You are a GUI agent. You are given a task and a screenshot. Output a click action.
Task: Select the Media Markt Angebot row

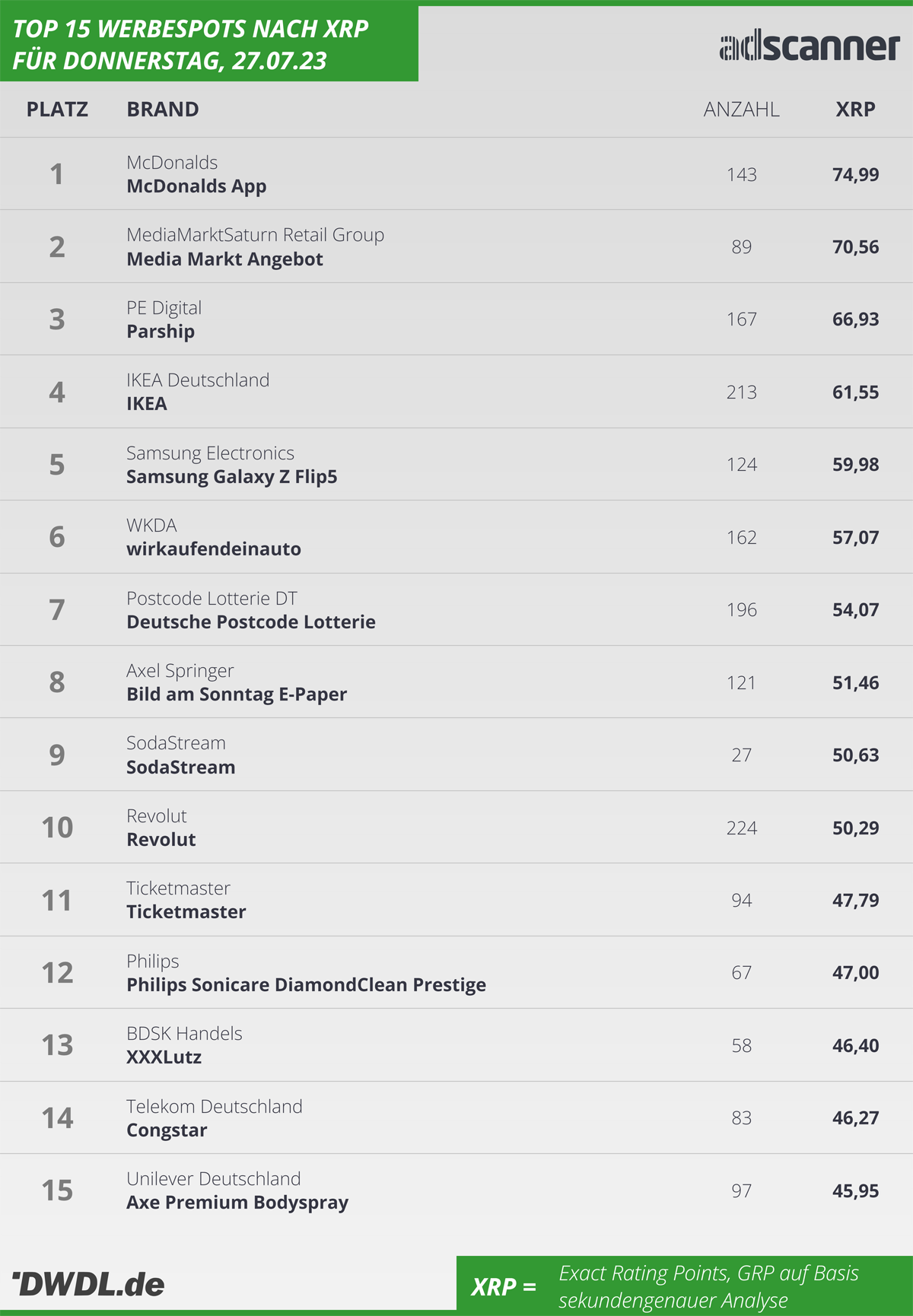click(456, 246)
